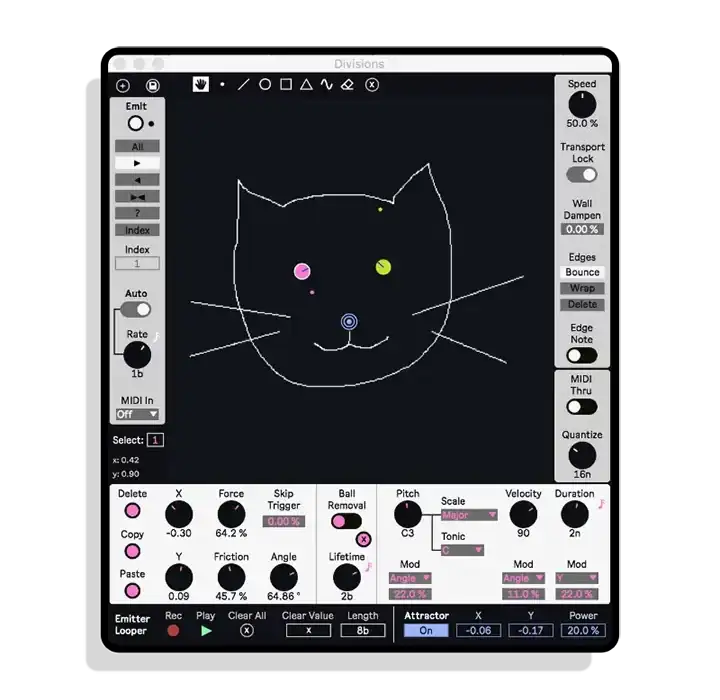This screenshot has height=700, width=720.
Task: Toggle the Ball Removal switch
Action: tap(346, 521)
